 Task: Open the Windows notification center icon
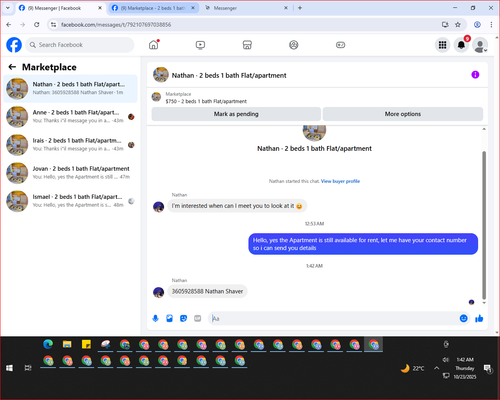tap(488, 369)
